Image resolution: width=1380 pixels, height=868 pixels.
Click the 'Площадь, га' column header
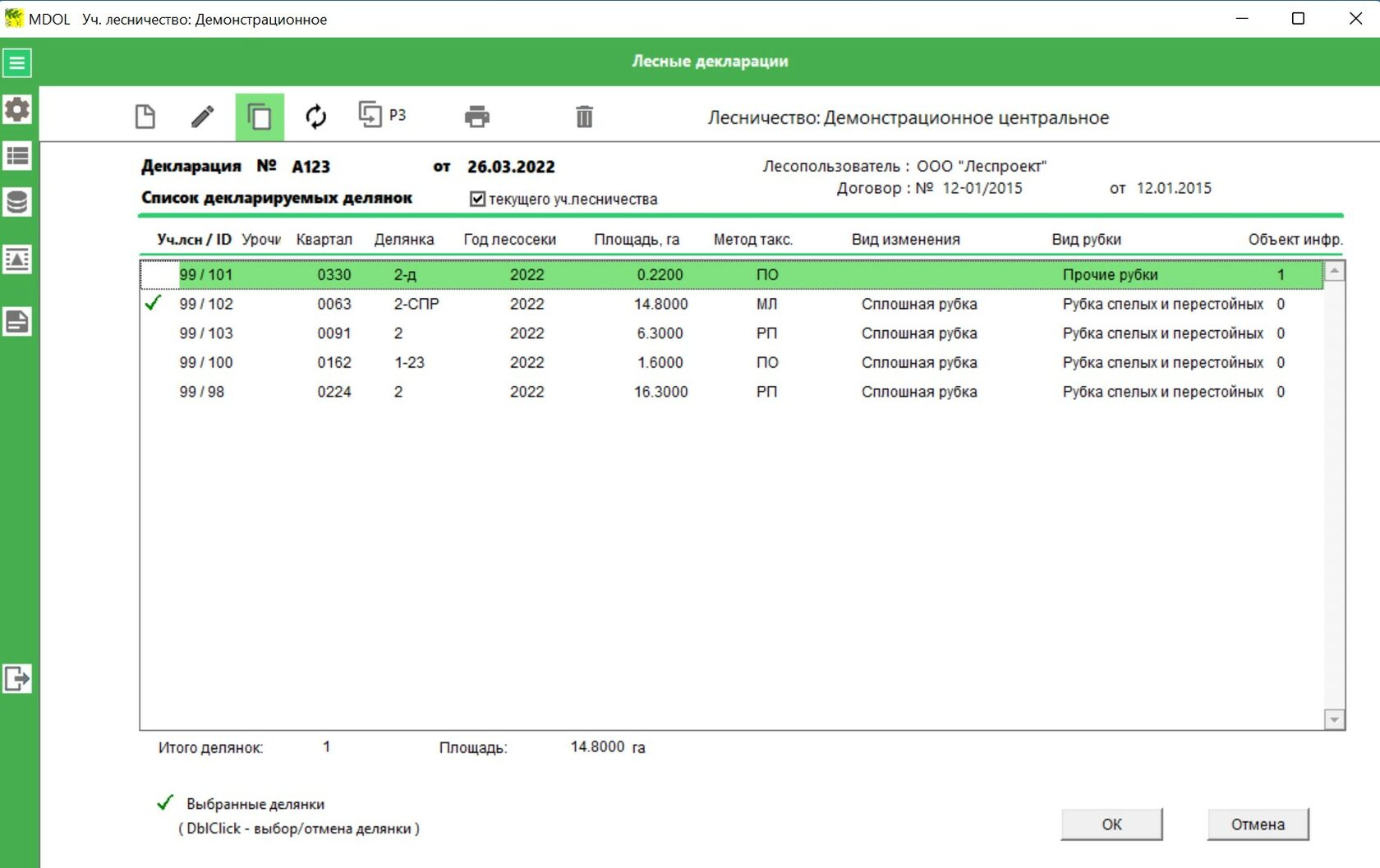(x=637, y=240)
